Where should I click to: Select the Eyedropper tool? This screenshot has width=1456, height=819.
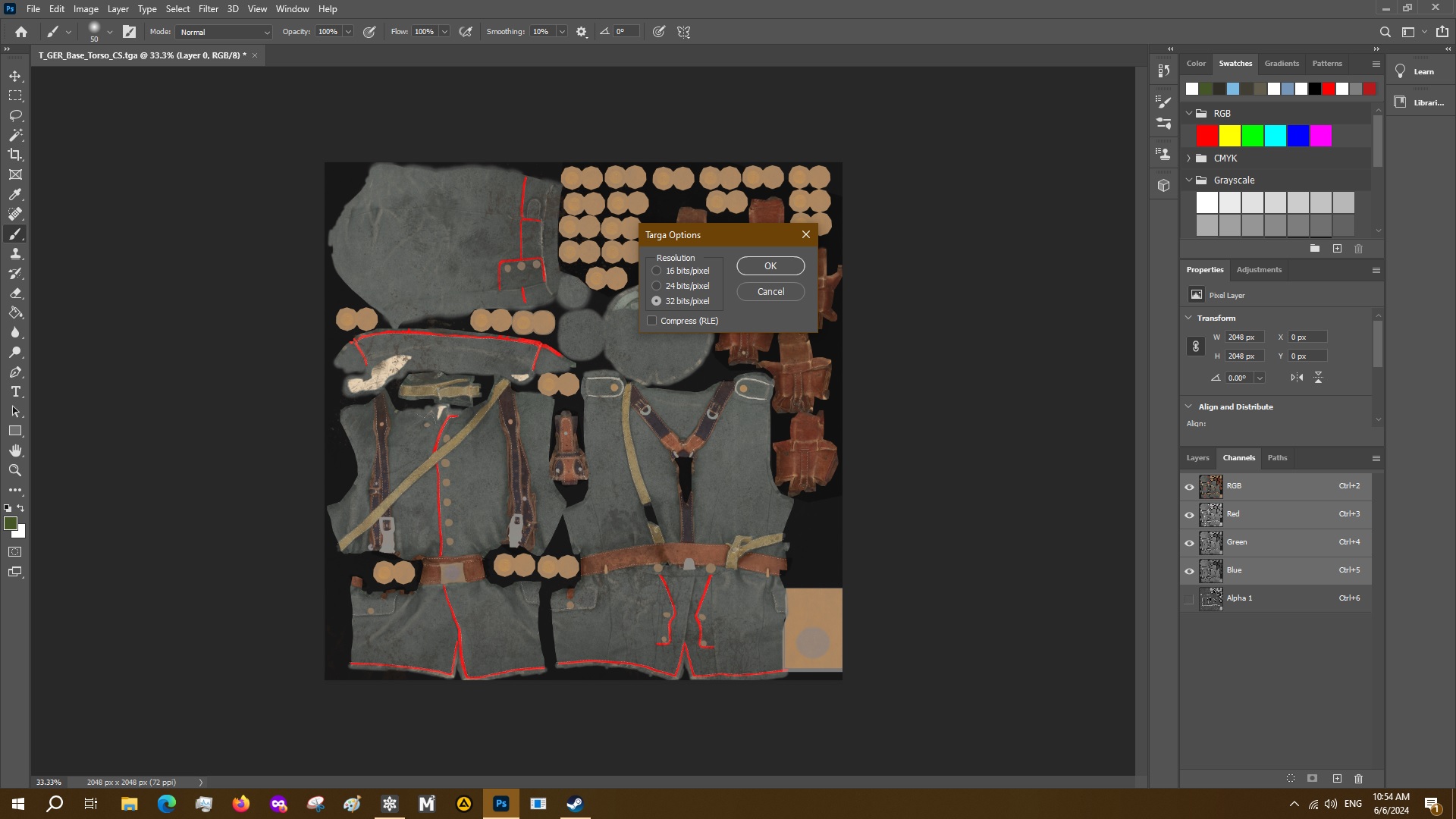pos(15,194)
